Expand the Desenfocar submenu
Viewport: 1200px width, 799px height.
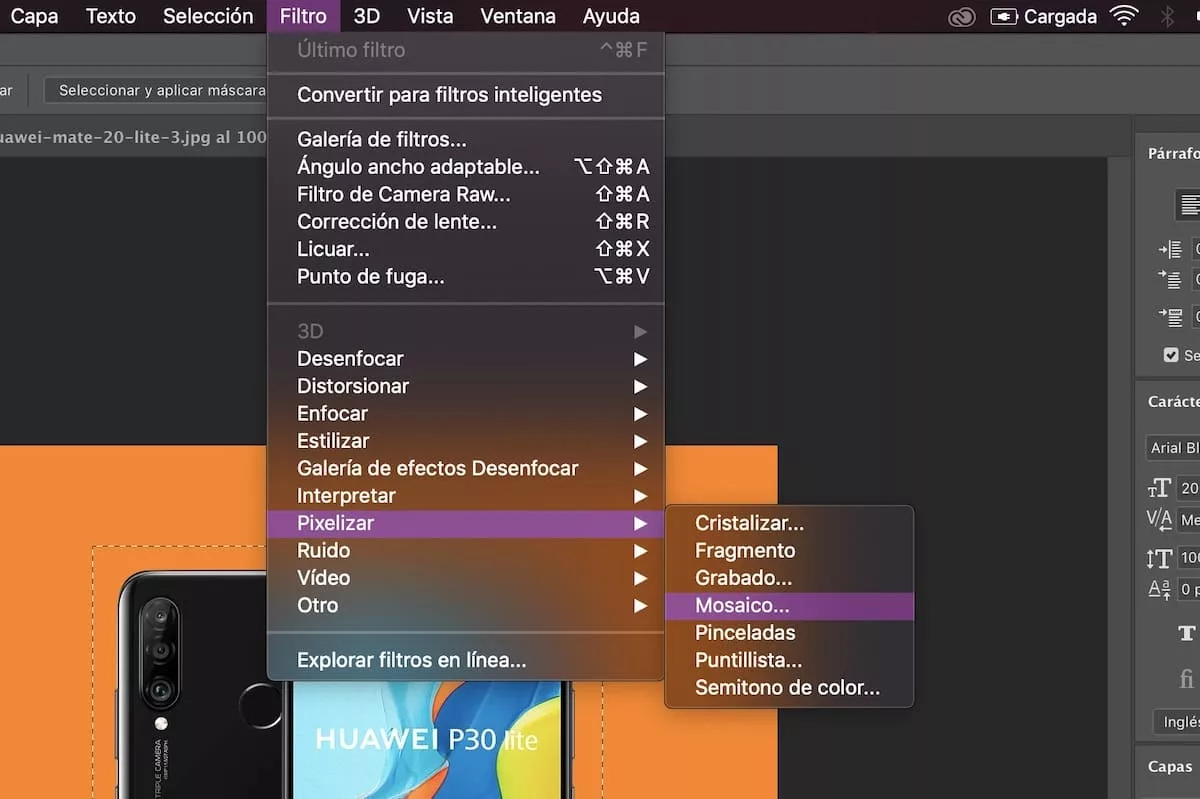click(466, 358)
